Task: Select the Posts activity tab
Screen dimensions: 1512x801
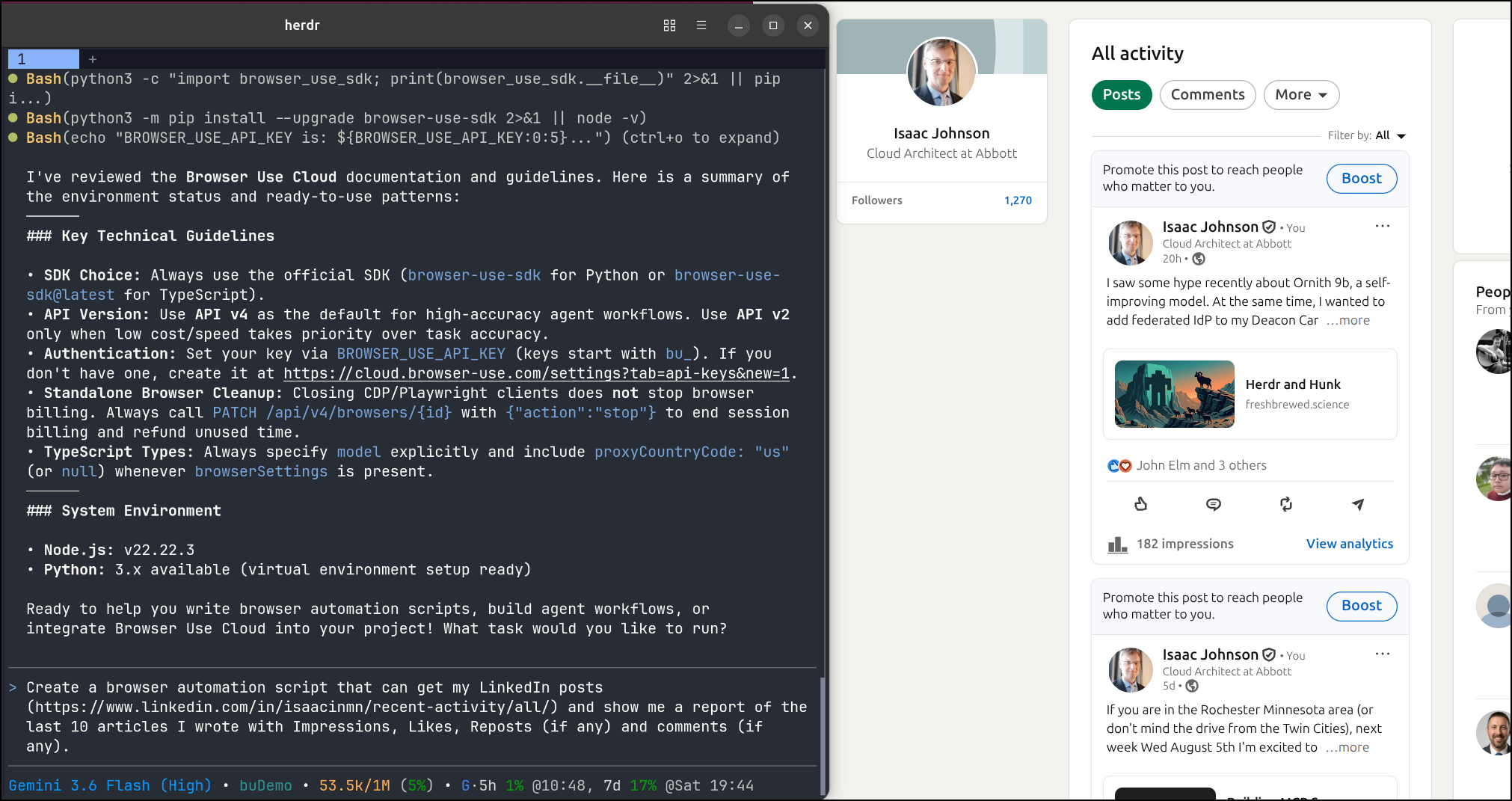Action: (1122, 95)
